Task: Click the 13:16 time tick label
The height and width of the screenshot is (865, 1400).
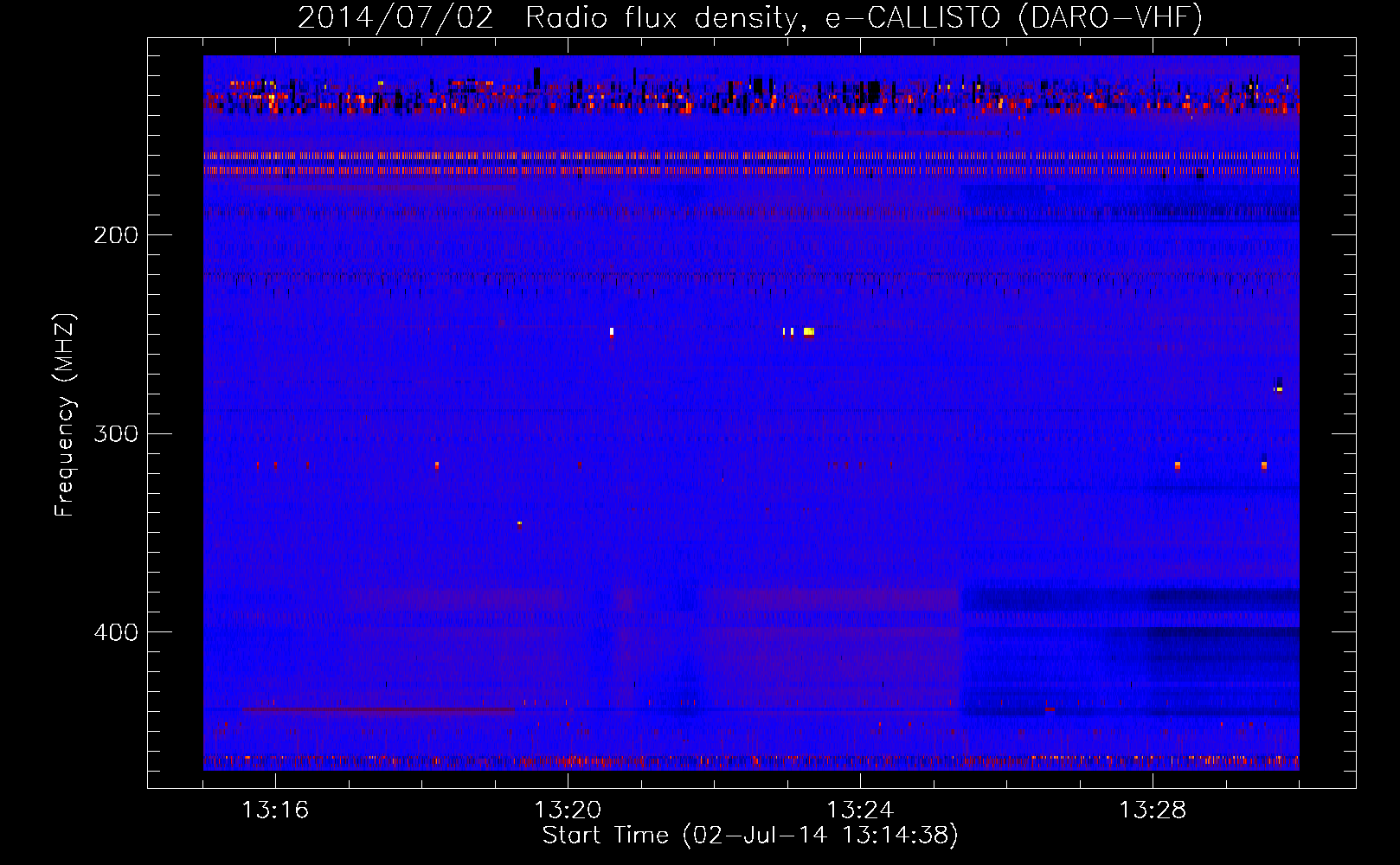Action: 275,810
